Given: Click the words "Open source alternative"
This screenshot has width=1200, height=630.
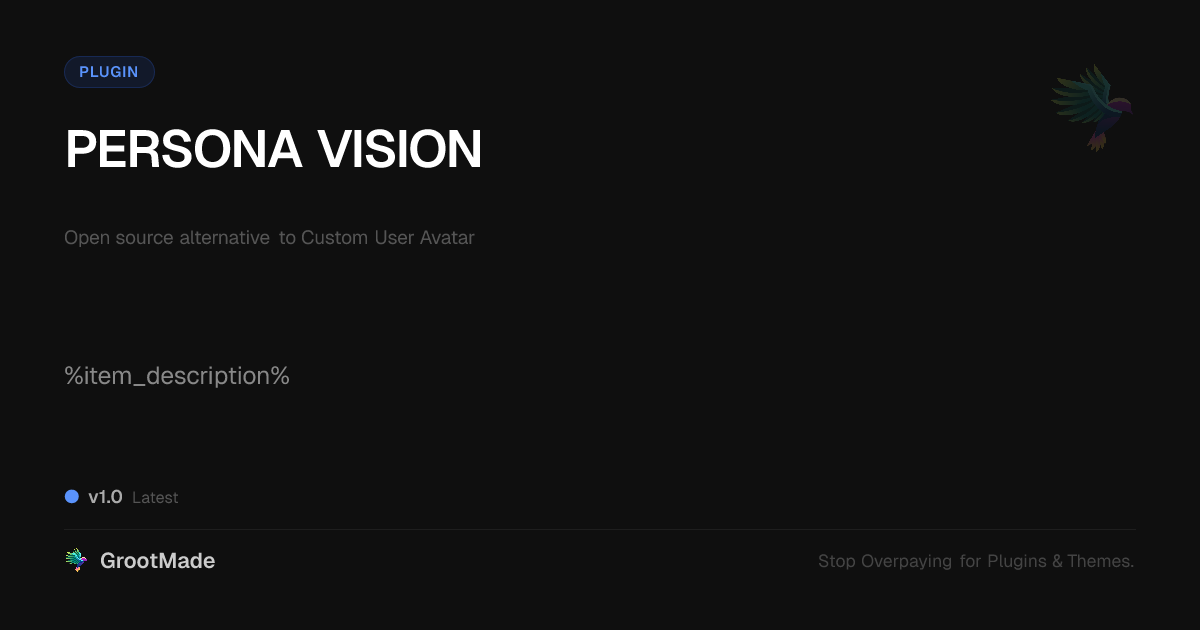Looking at the screenshot, I should point(167,238).
